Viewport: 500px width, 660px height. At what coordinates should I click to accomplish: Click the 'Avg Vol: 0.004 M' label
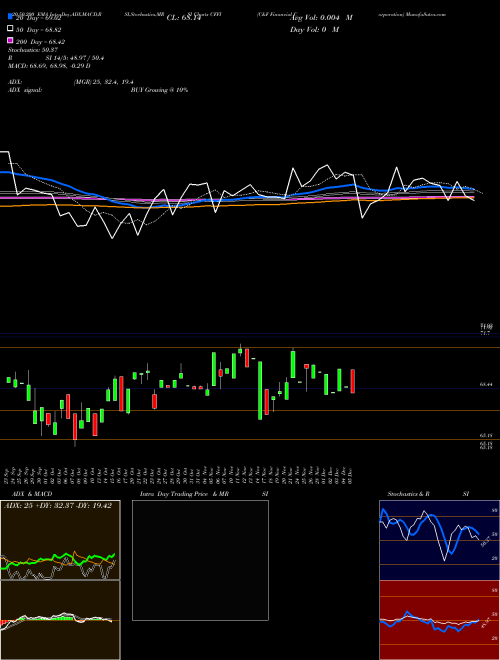pos(321,18)
